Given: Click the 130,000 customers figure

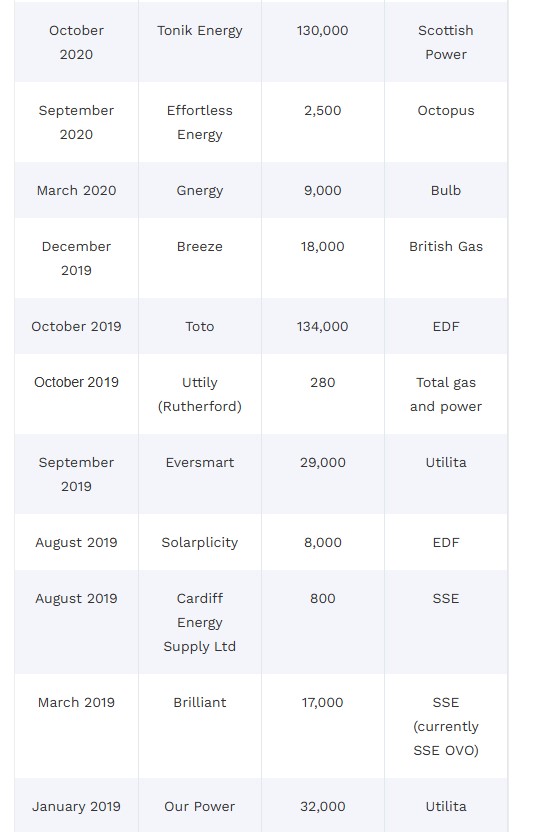Looking at the screenshot, I should (323, 31).
